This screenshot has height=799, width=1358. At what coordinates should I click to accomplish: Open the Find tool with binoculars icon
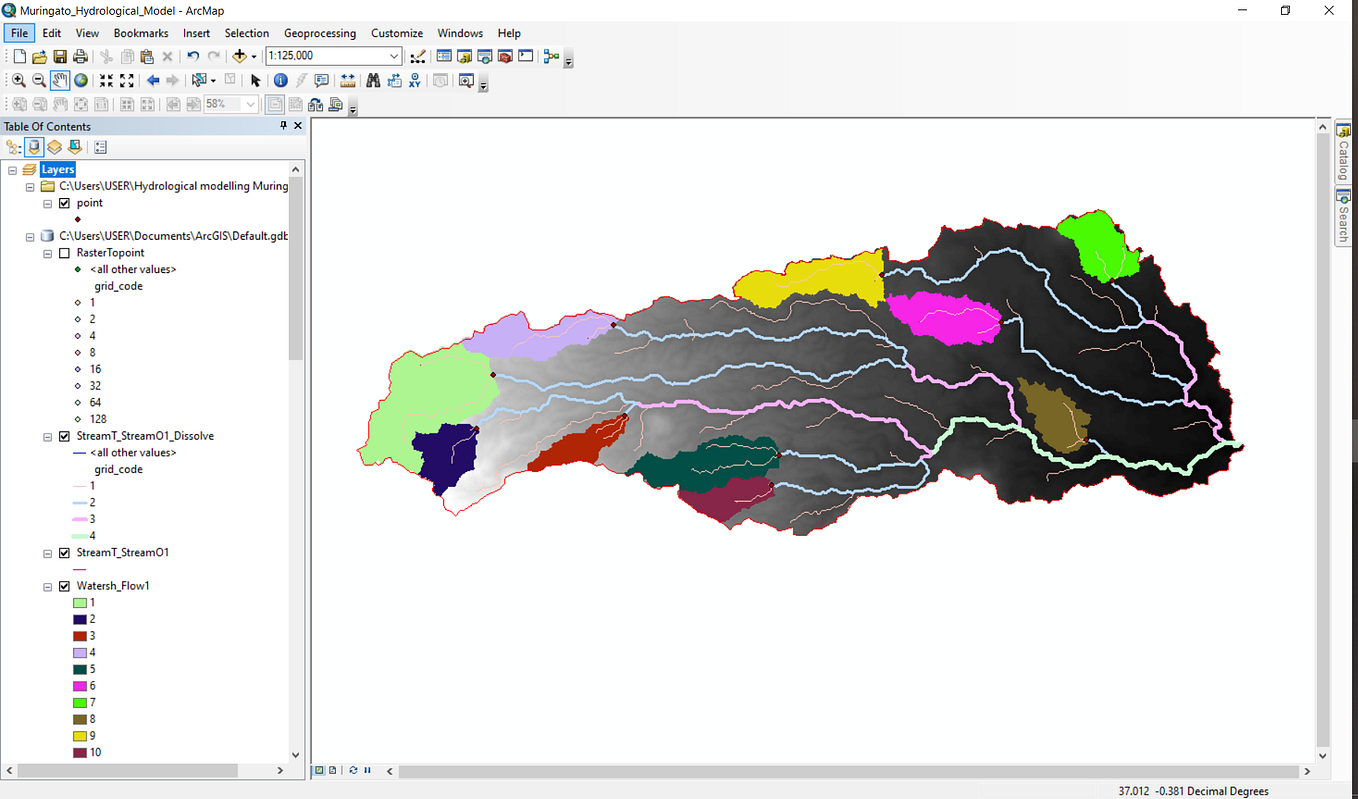[x=373, y=80]
